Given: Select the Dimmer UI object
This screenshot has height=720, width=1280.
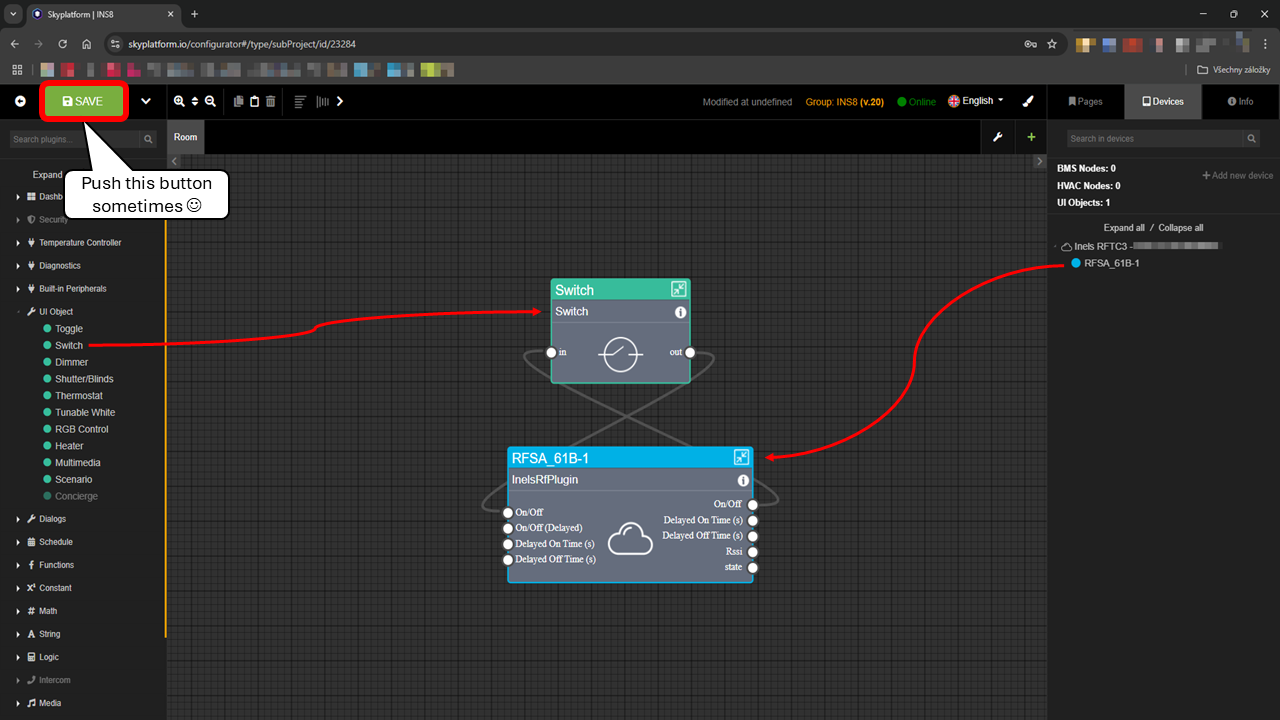Looking at the screenshot, I should [71, 362].
